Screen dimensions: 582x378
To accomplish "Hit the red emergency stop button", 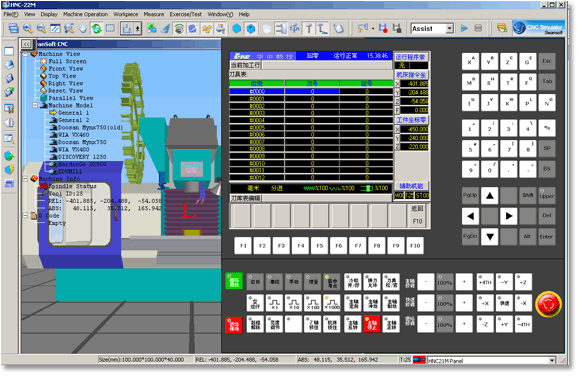I will (548, 304).
